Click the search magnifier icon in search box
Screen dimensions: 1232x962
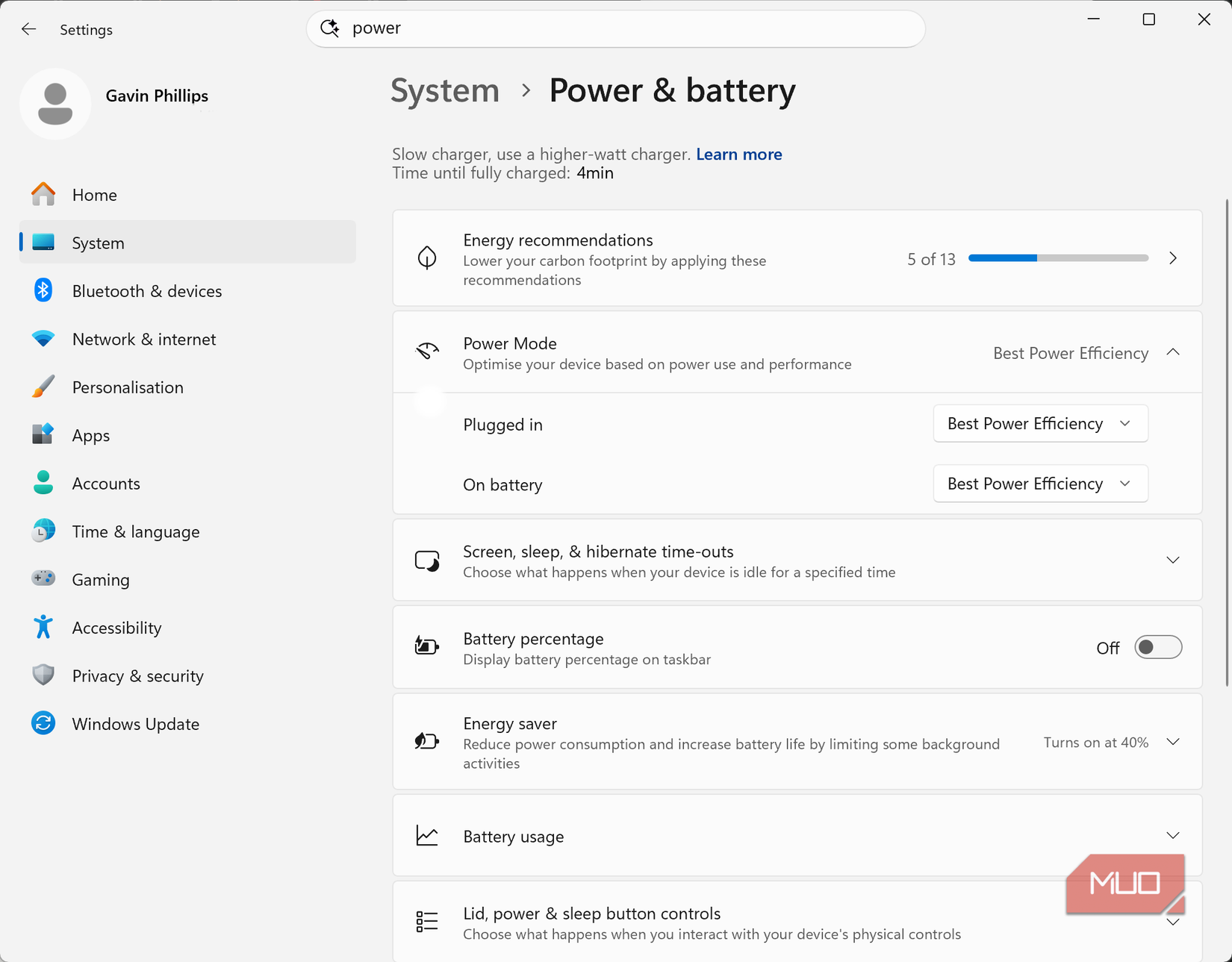tap(330, 28)
